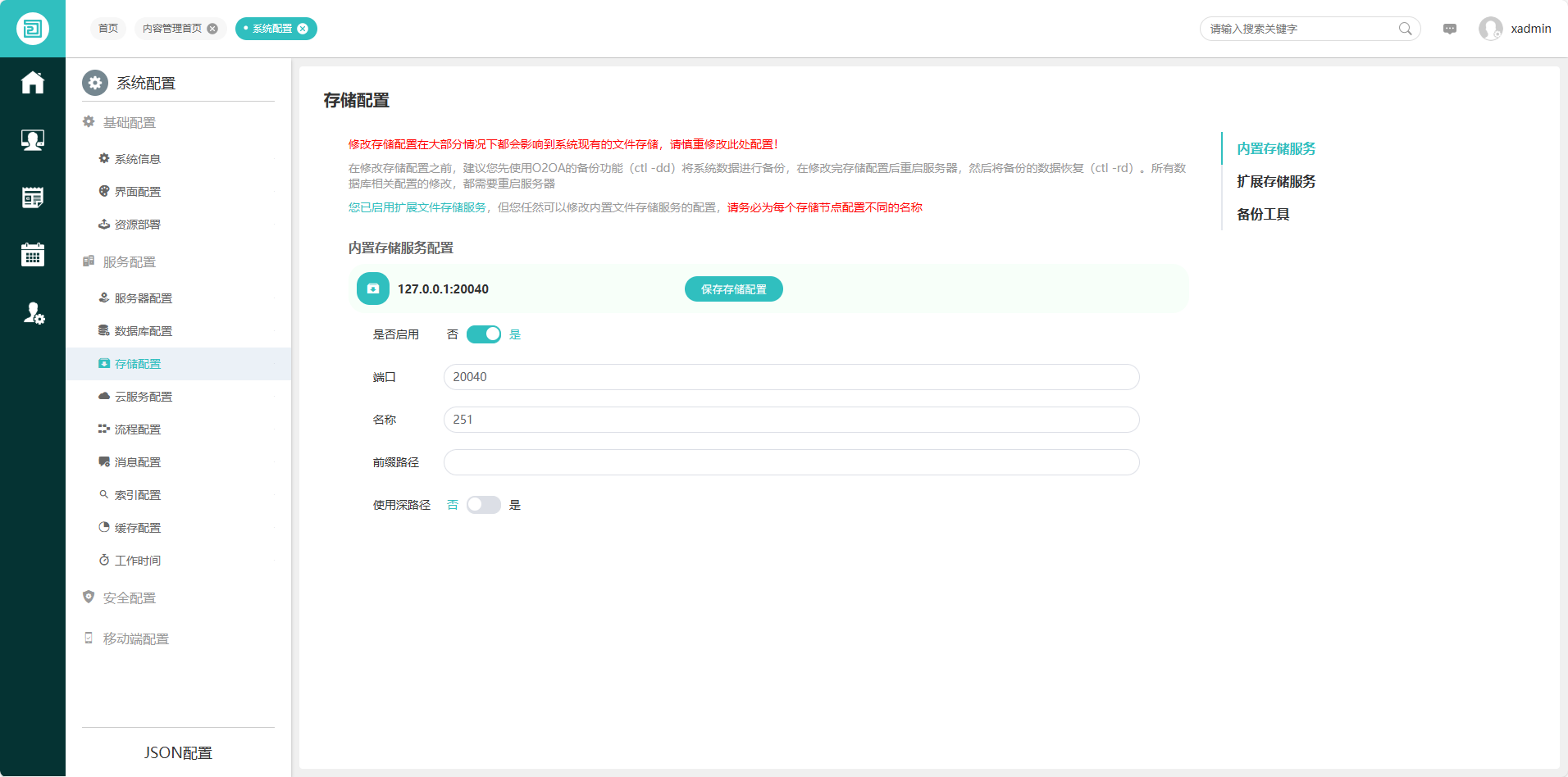Open 云服务配置 page
Screen dimensions: 1568x777
[x=178, y=397]
